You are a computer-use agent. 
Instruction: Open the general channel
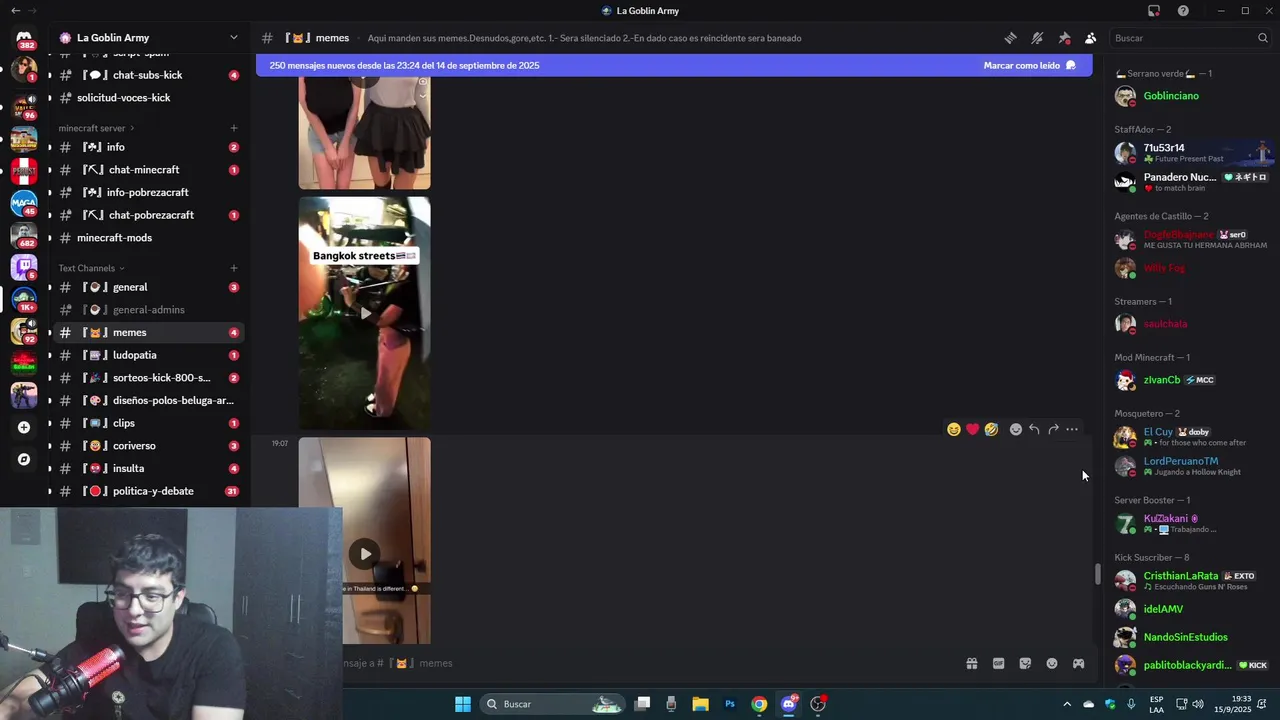click(x=148, y=287)
